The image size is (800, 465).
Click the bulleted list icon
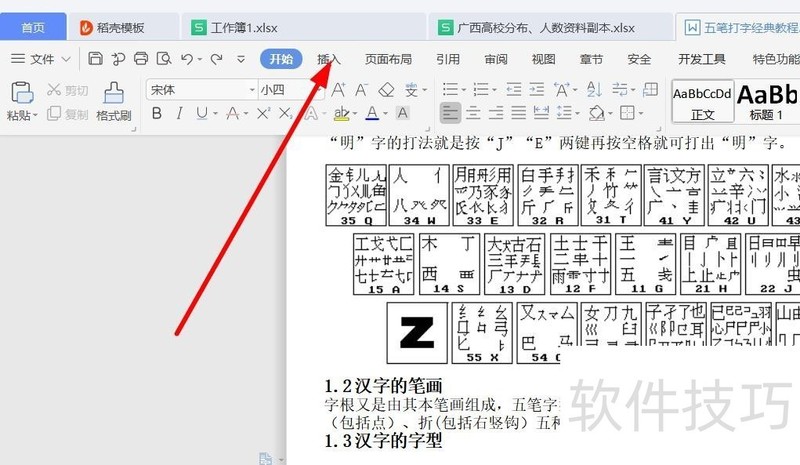pos(450,90)
